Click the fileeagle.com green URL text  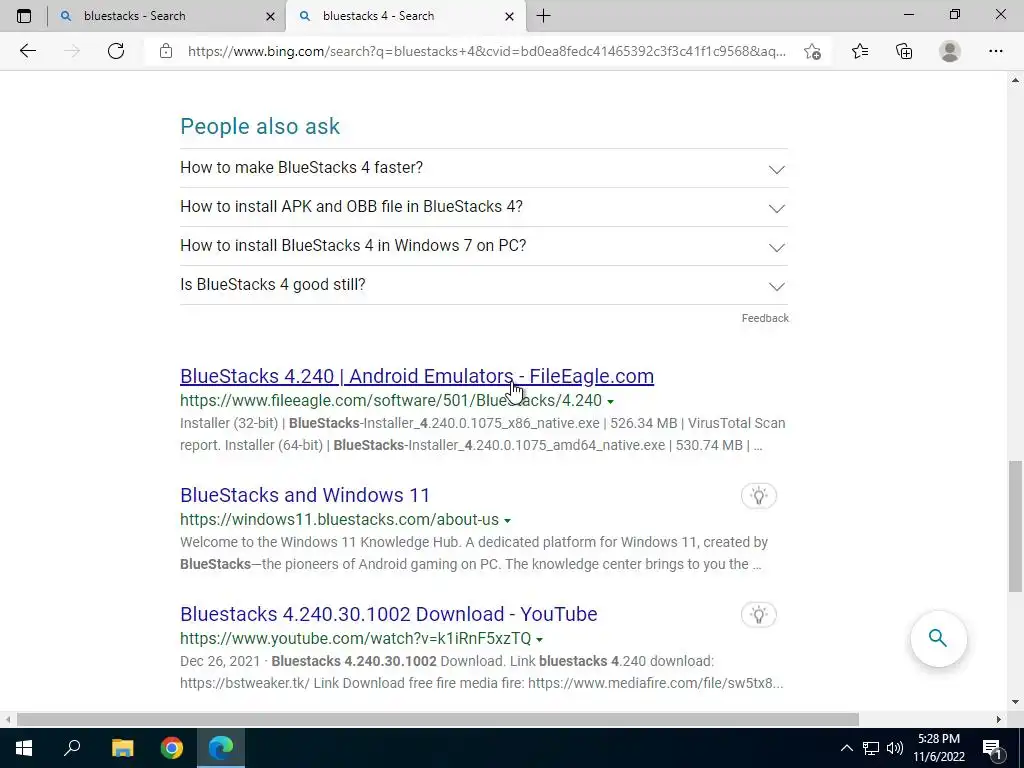[391, 400]
